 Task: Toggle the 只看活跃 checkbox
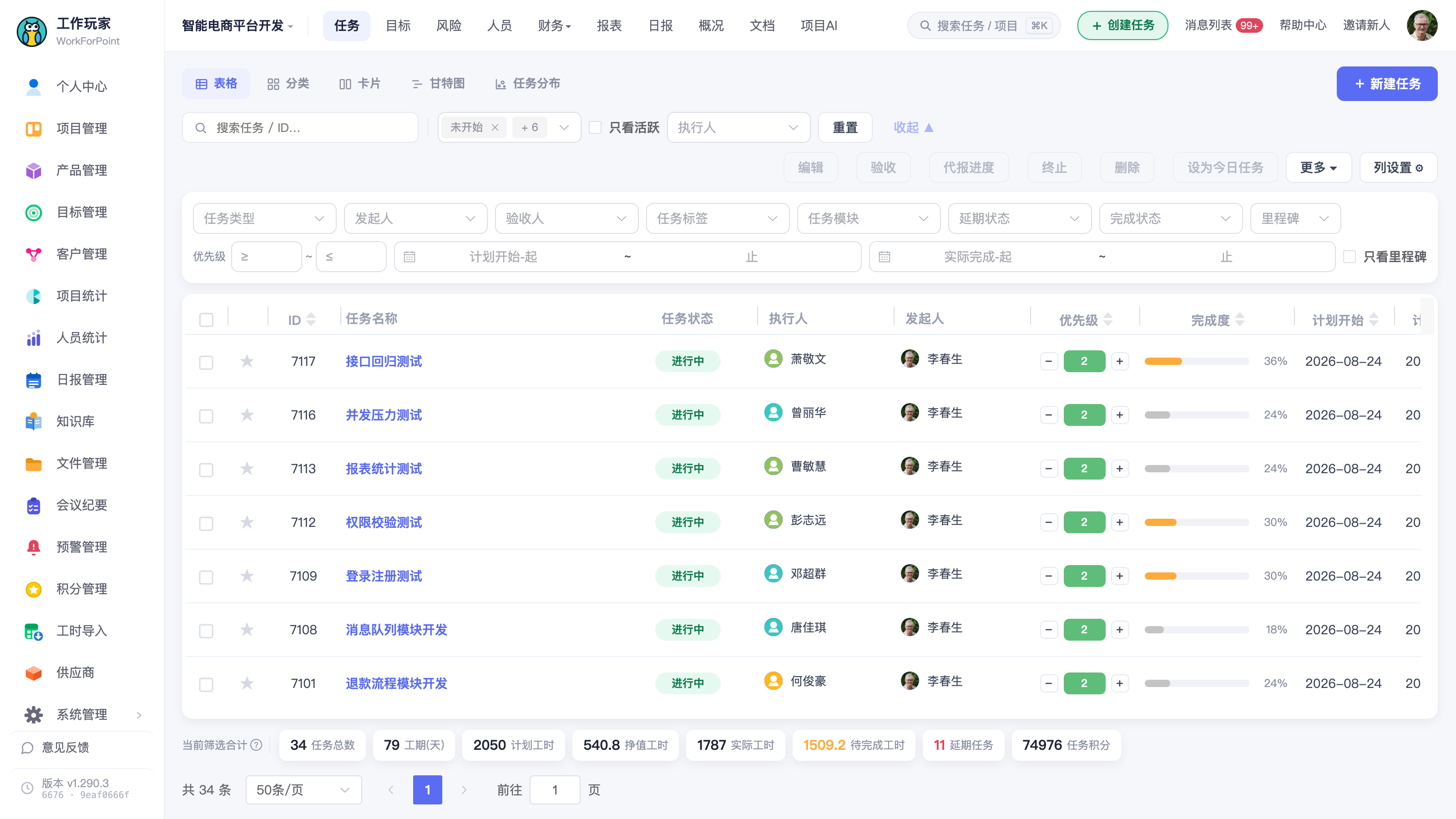point(595,127)
